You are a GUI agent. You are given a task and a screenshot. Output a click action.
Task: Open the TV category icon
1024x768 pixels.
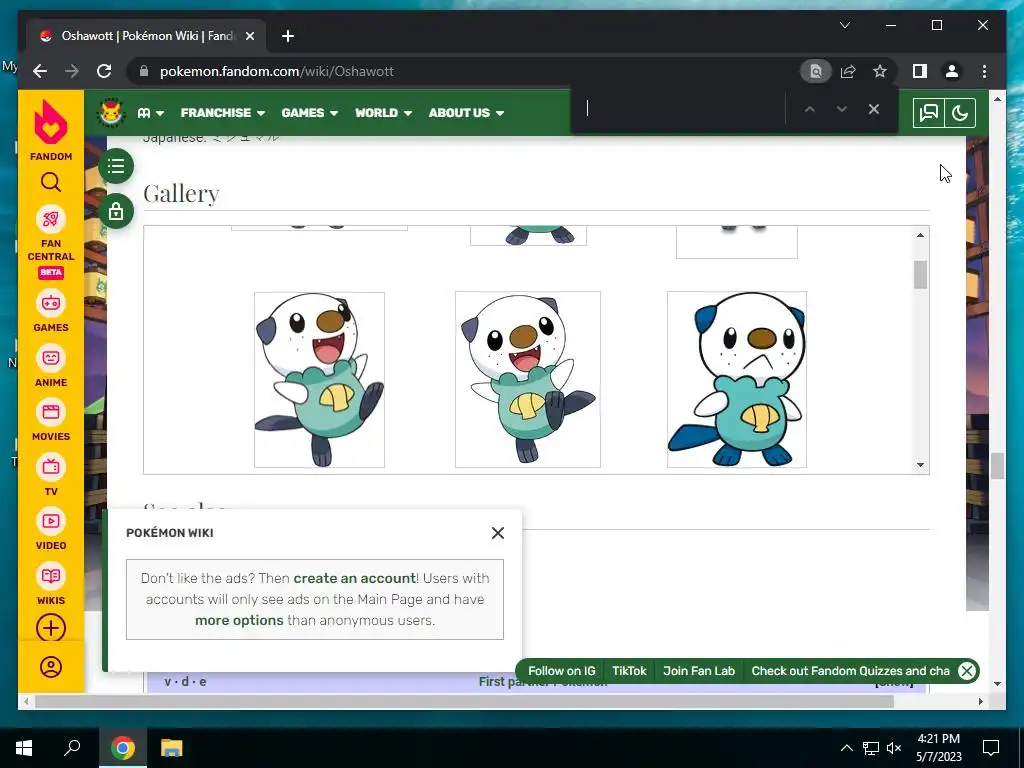(51, 467)
